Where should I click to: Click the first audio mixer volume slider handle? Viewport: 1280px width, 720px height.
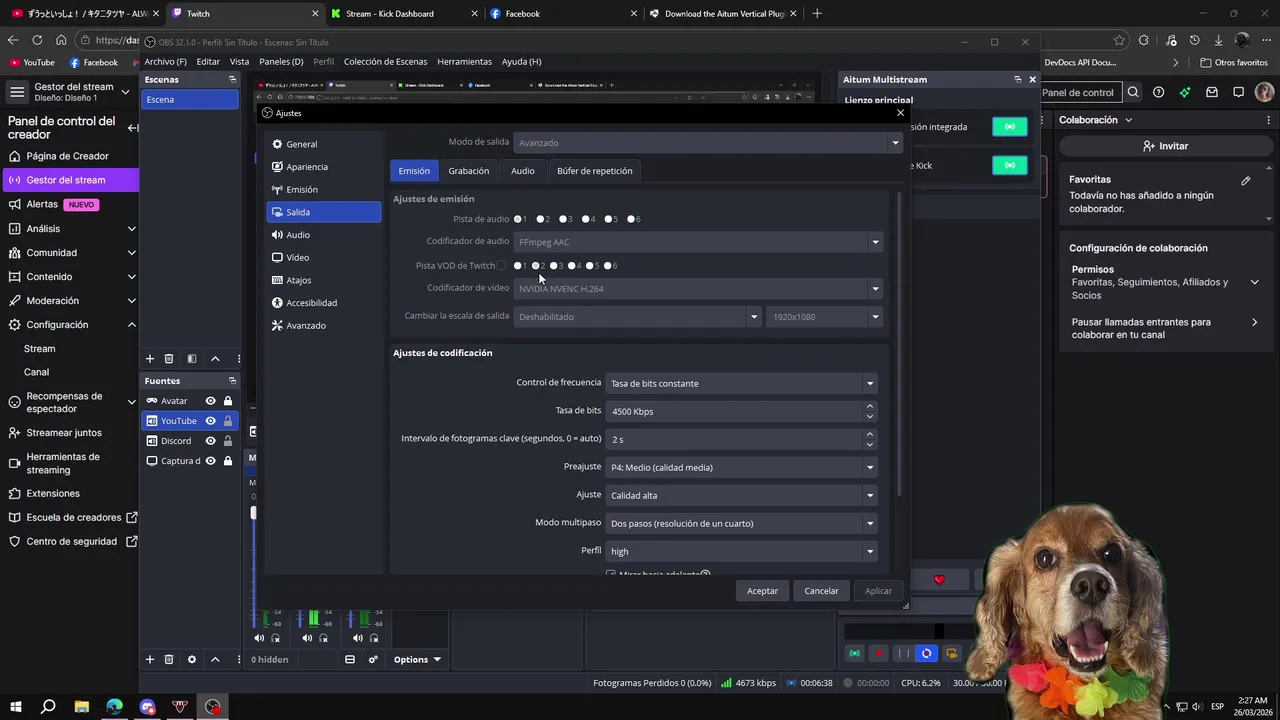tap(253, 513)
